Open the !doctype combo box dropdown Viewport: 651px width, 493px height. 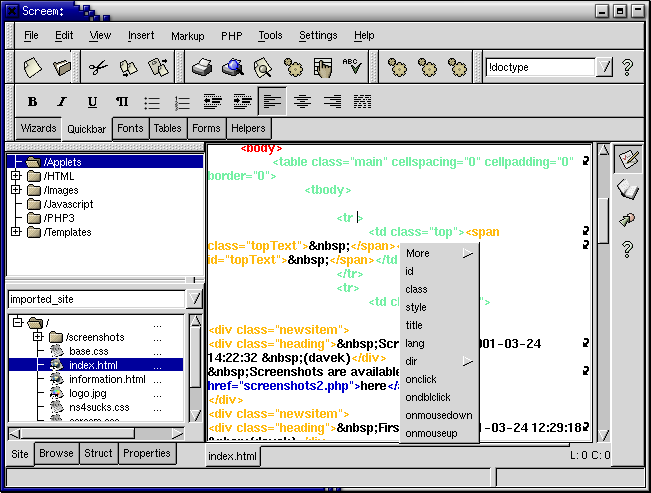[x=604, y=68]
